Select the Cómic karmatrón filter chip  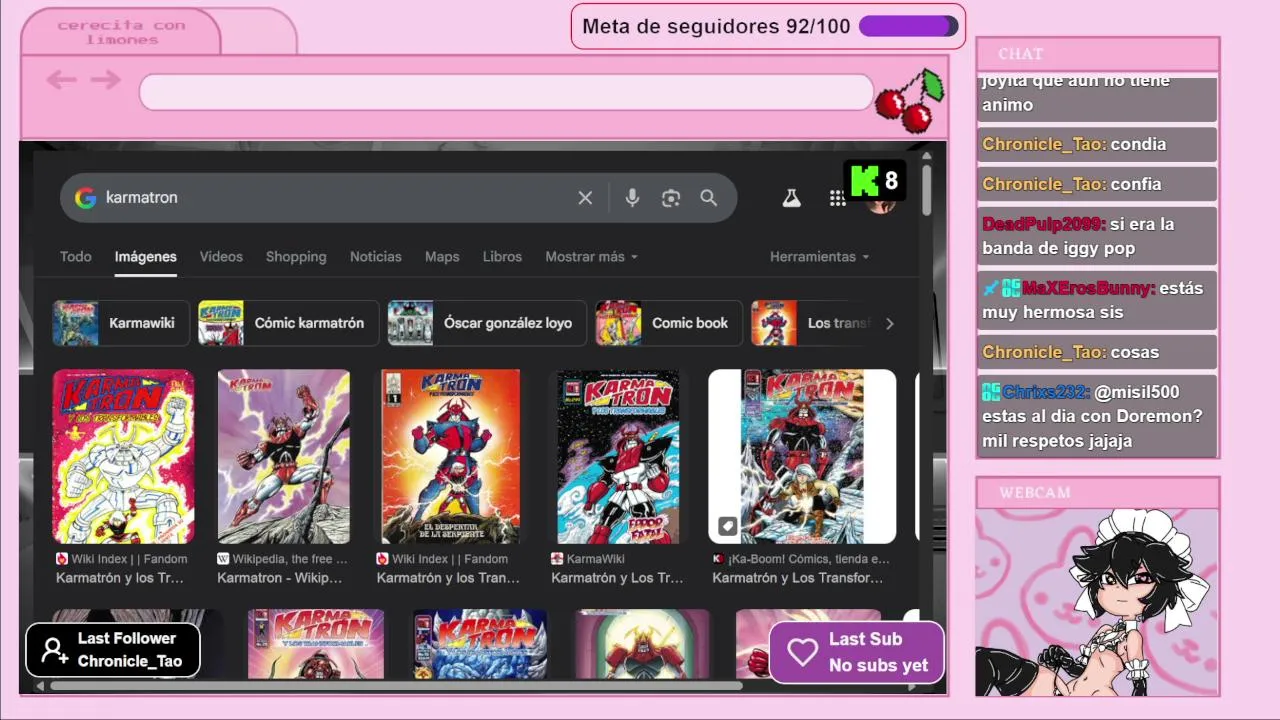click(288, 323)
